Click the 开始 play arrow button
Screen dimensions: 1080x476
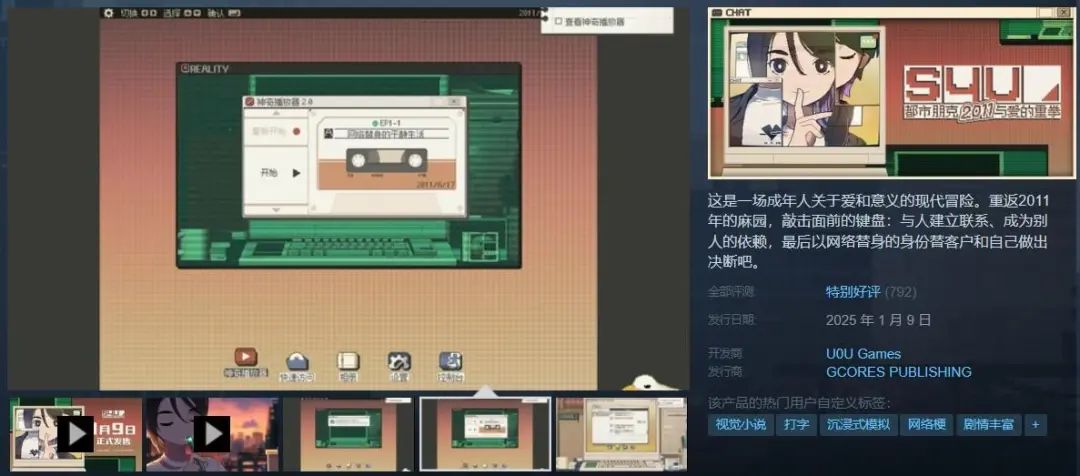297,173
